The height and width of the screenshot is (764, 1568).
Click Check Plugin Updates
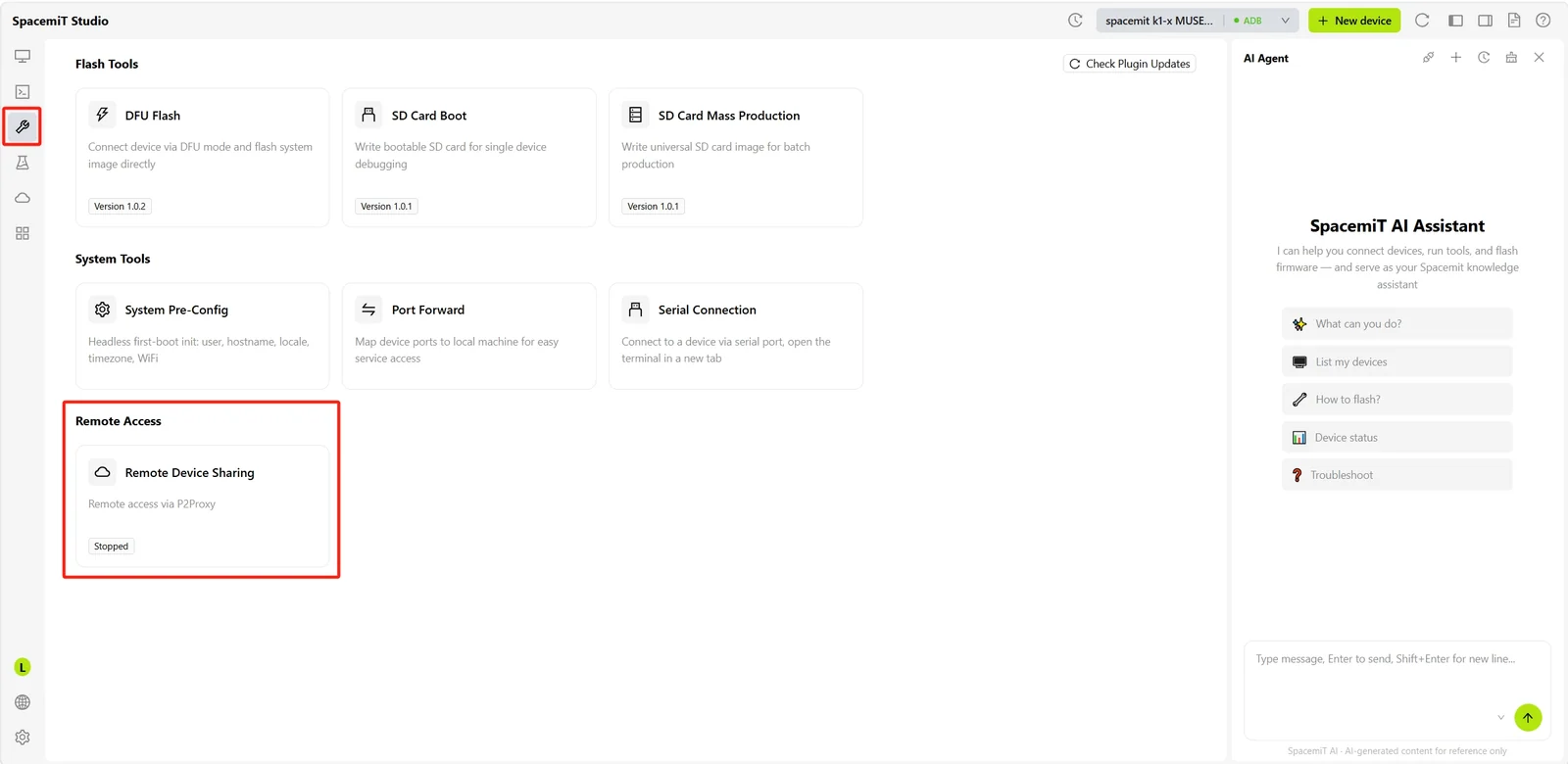[1129, 64]
